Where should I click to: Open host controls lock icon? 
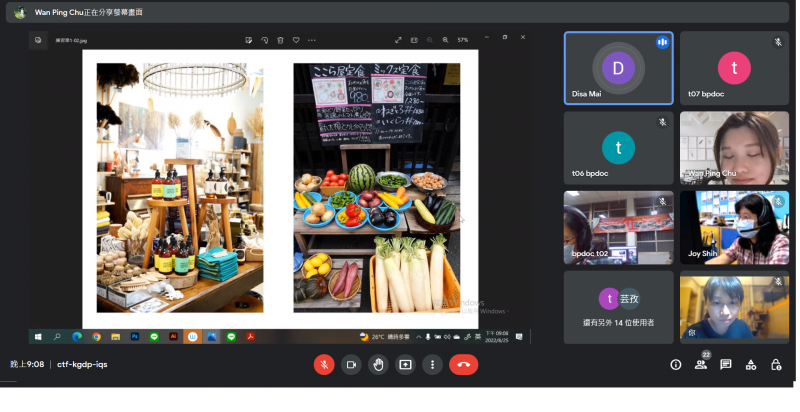click(776, 365)
